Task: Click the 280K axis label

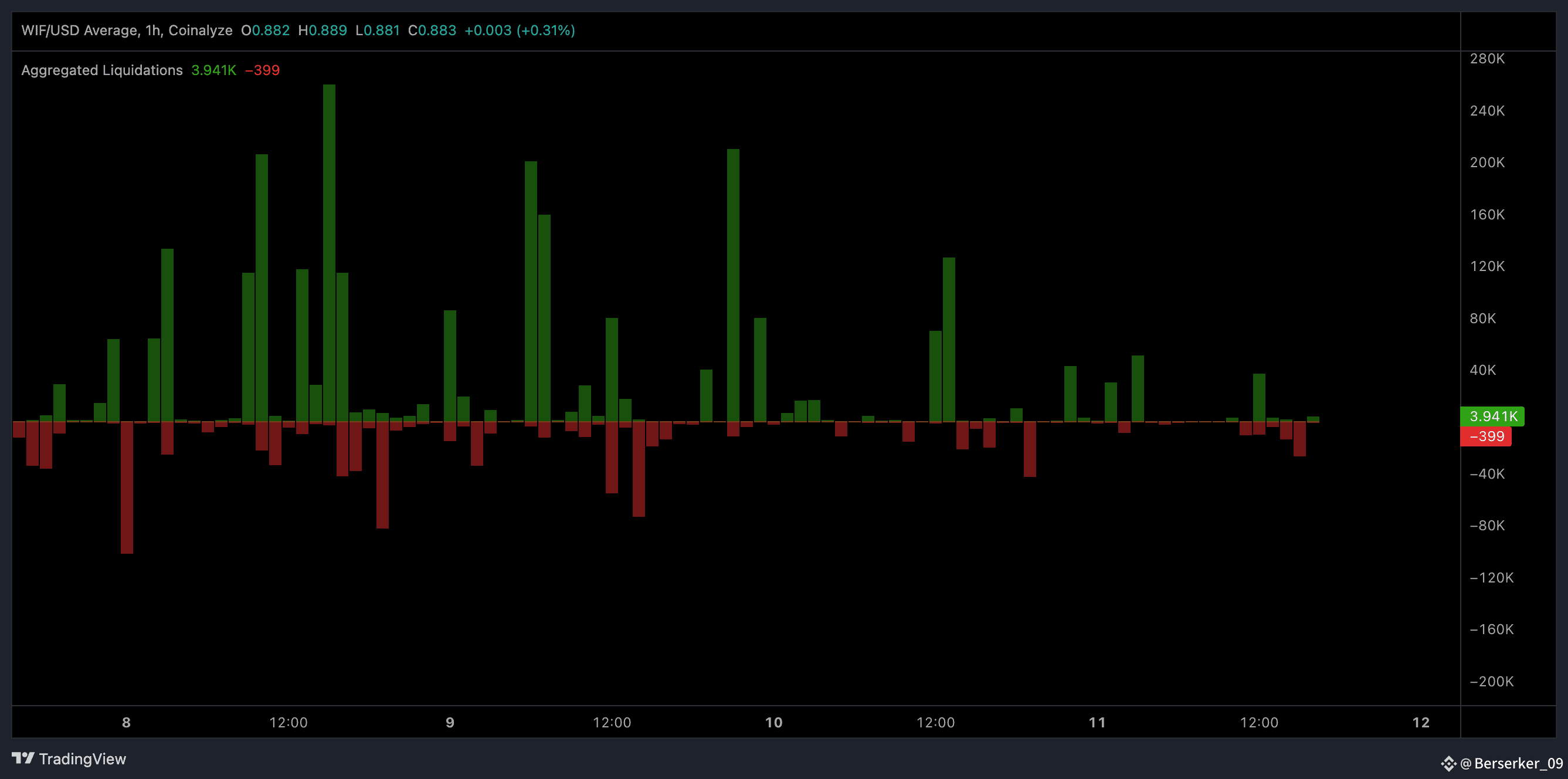Action: (x=1487, y=59)
